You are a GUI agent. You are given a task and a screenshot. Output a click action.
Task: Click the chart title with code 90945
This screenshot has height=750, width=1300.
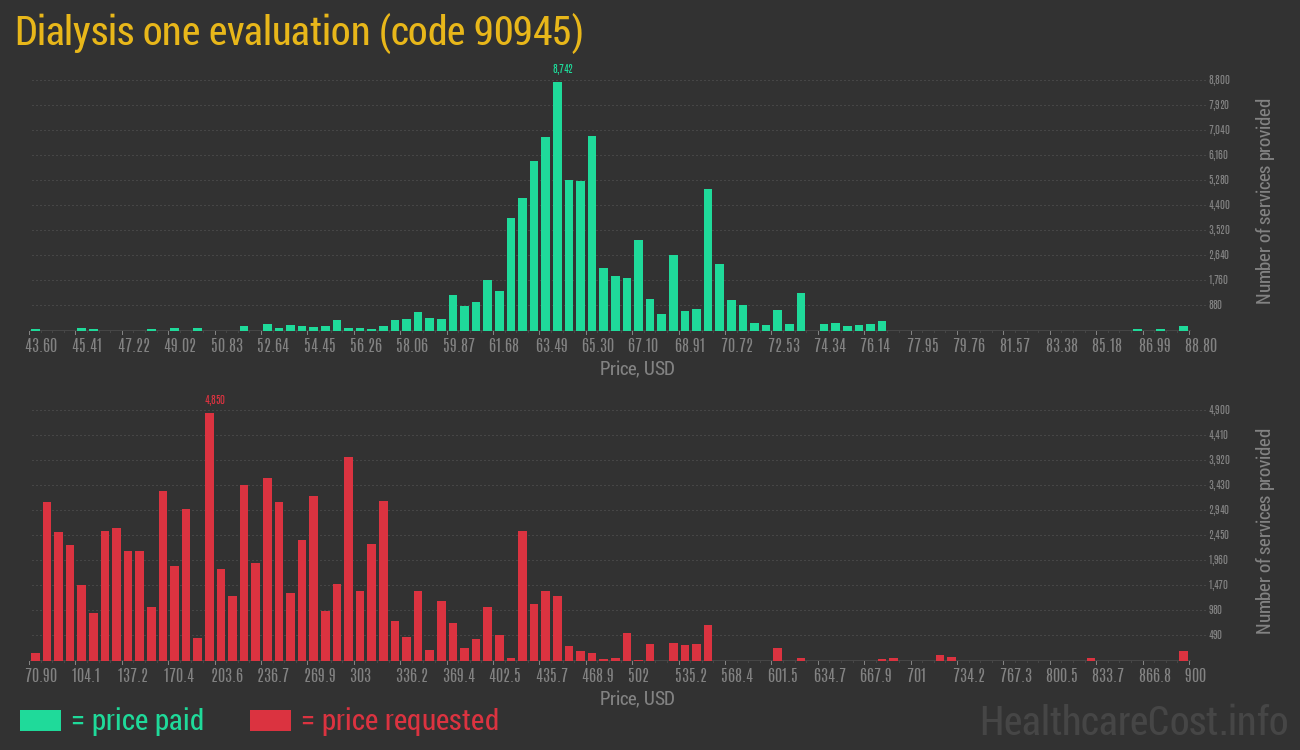pyautogui.click(x=299, y=32)
